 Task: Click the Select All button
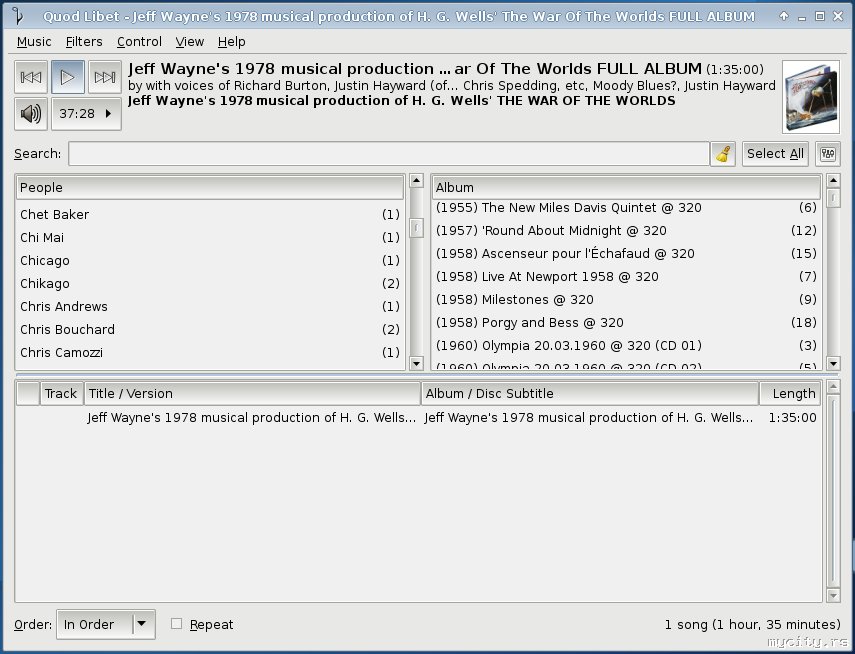(x=775, y=154)
